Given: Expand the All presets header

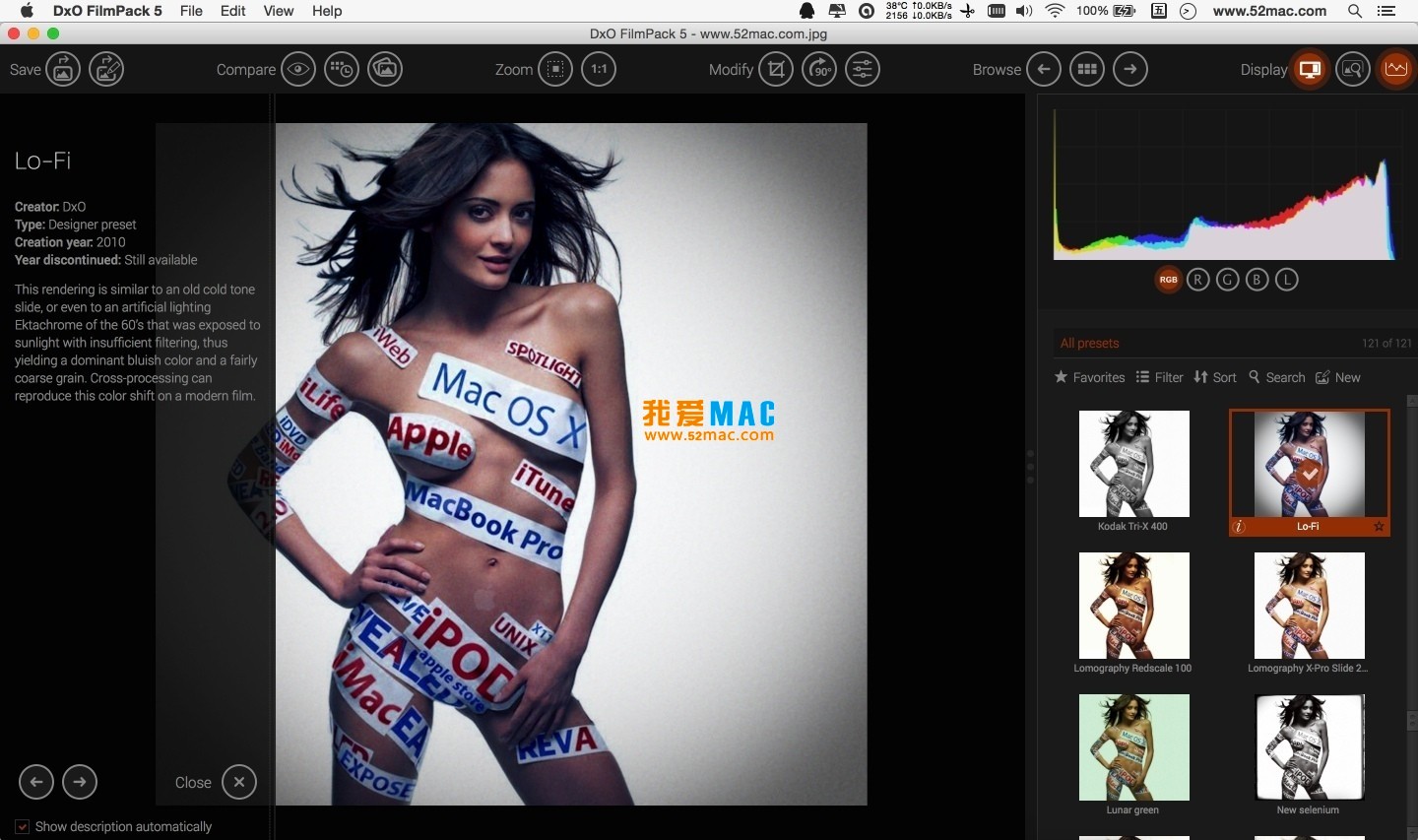Looking at the screenshot, I should [1090, 343].
